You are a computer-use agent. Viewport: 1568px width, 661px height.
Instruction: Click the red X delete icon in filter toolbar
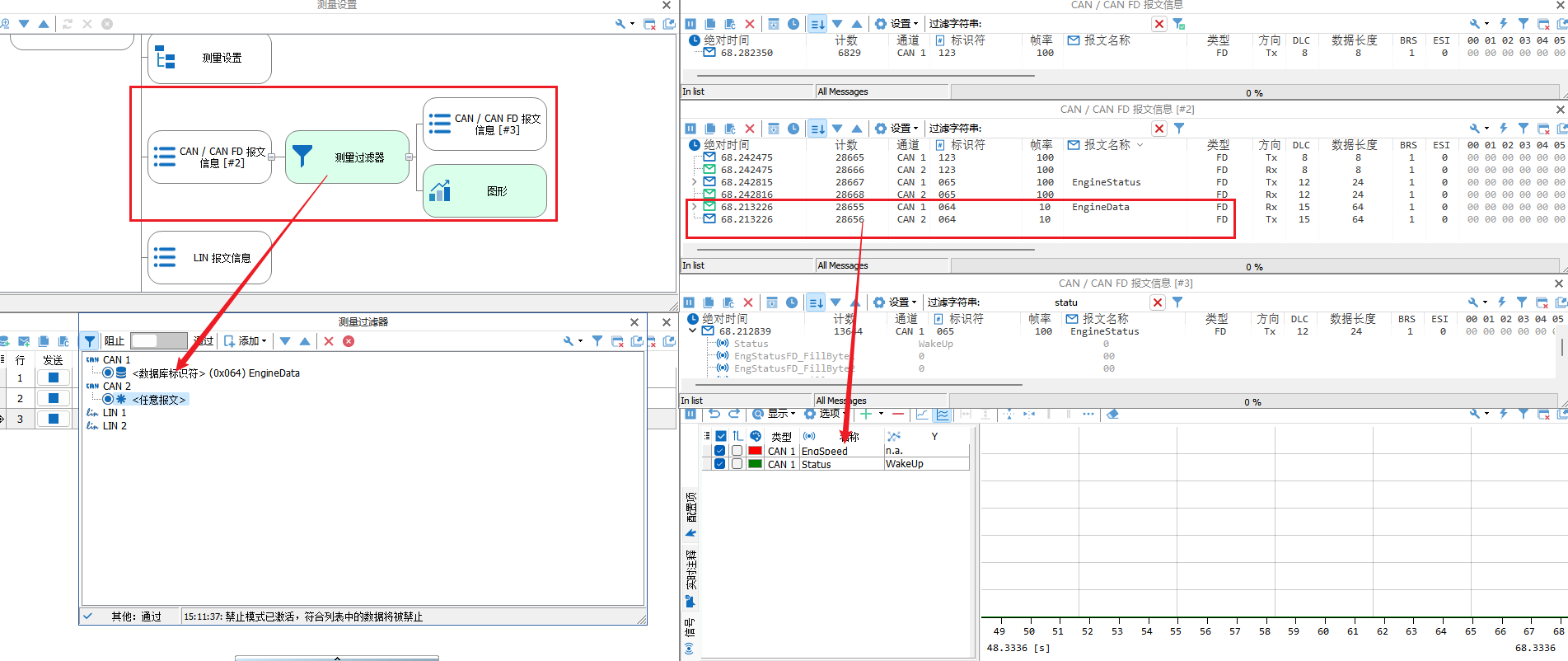coord(329,341)
